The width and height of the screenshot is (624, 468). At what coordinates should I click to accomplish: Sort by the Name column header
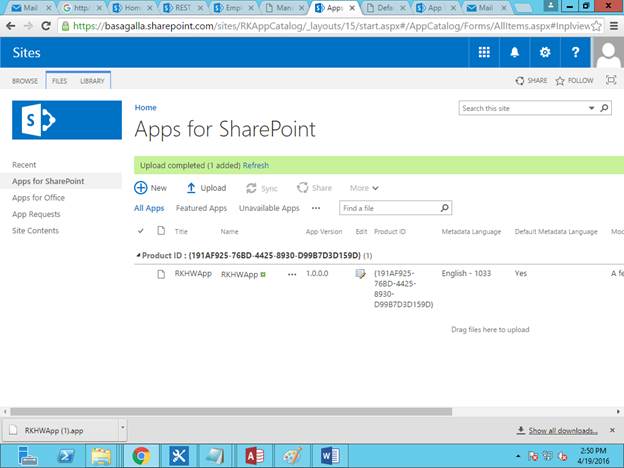[230, 231]
